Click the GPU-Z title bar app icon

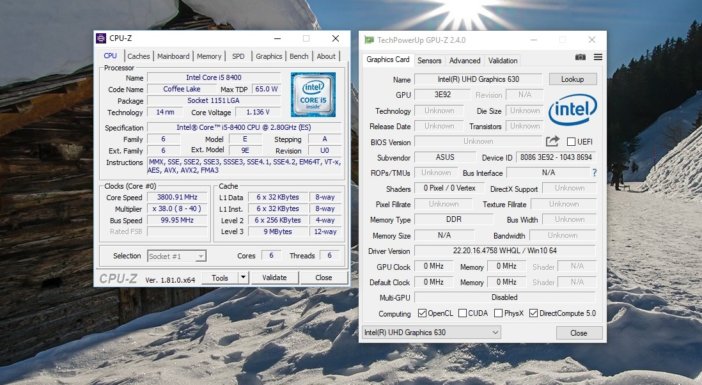(369, 40)
